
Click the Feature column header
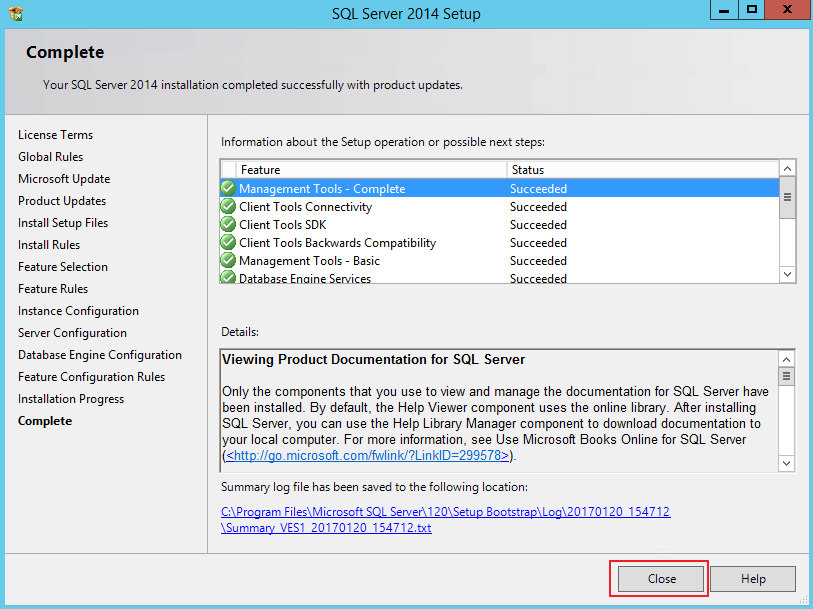[x=371, y=169]
